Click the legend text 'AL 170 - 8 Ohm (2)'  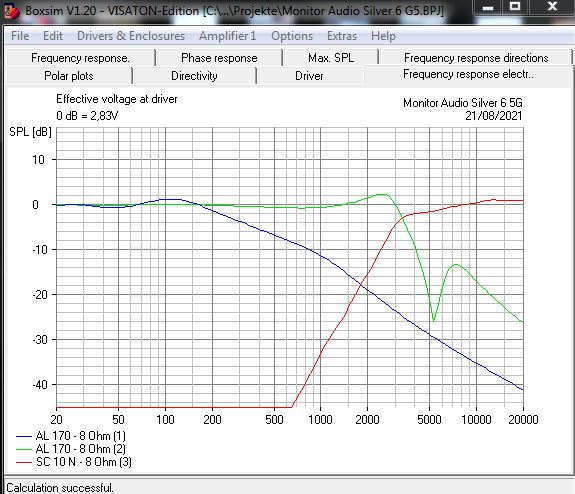[81, 449]
